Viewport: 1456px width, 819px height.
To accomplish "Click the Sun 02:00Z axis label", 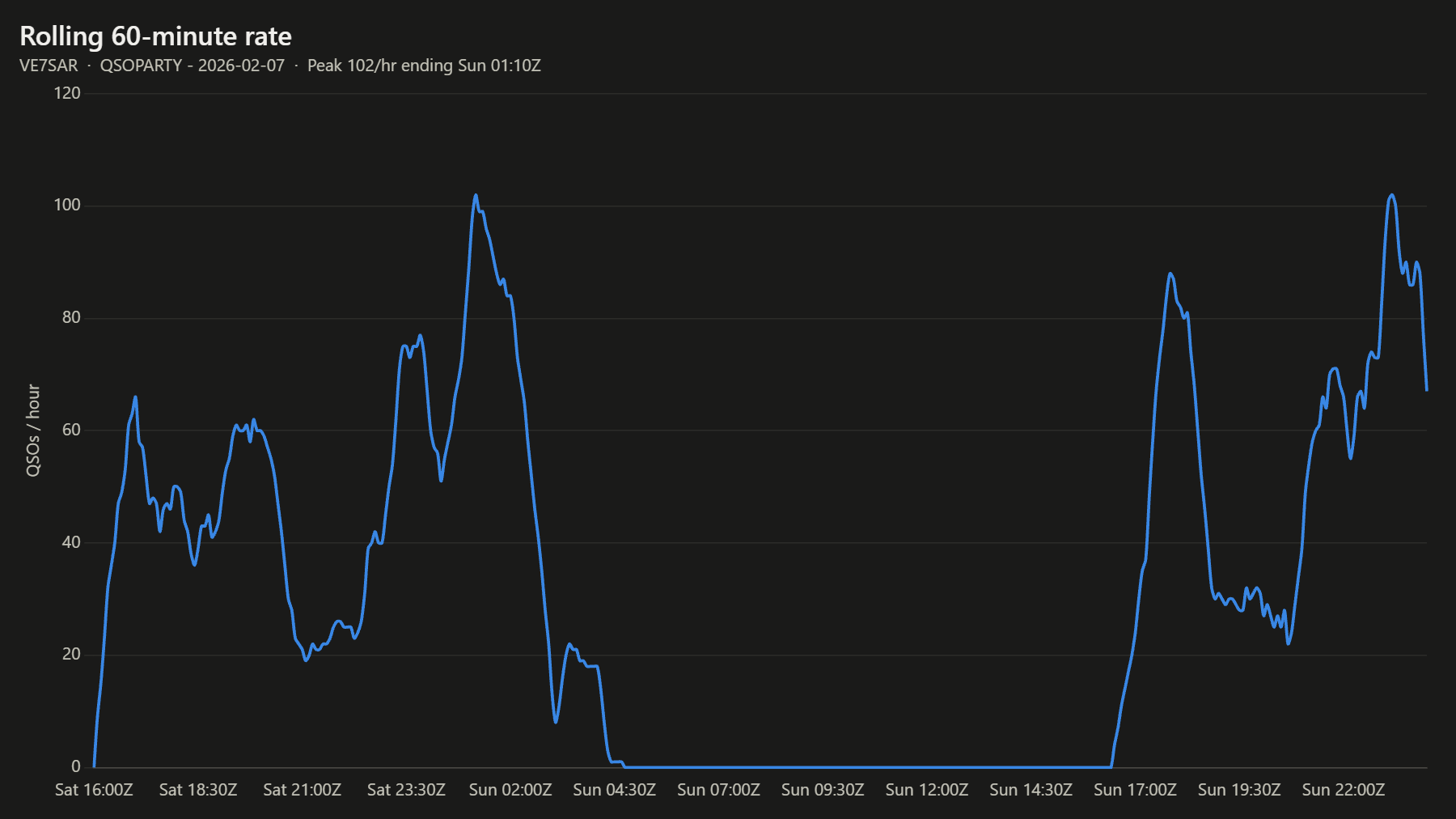I will click(x=510, y=790).
